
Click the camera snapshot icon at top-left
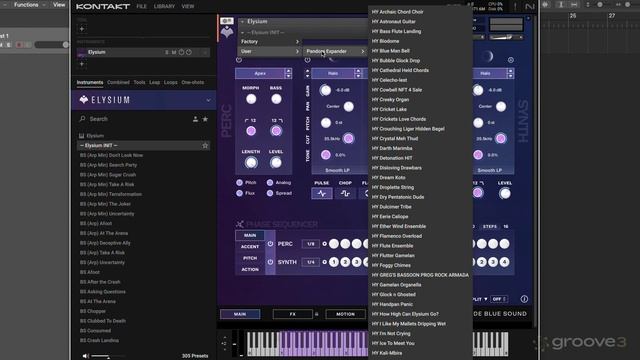227,20
